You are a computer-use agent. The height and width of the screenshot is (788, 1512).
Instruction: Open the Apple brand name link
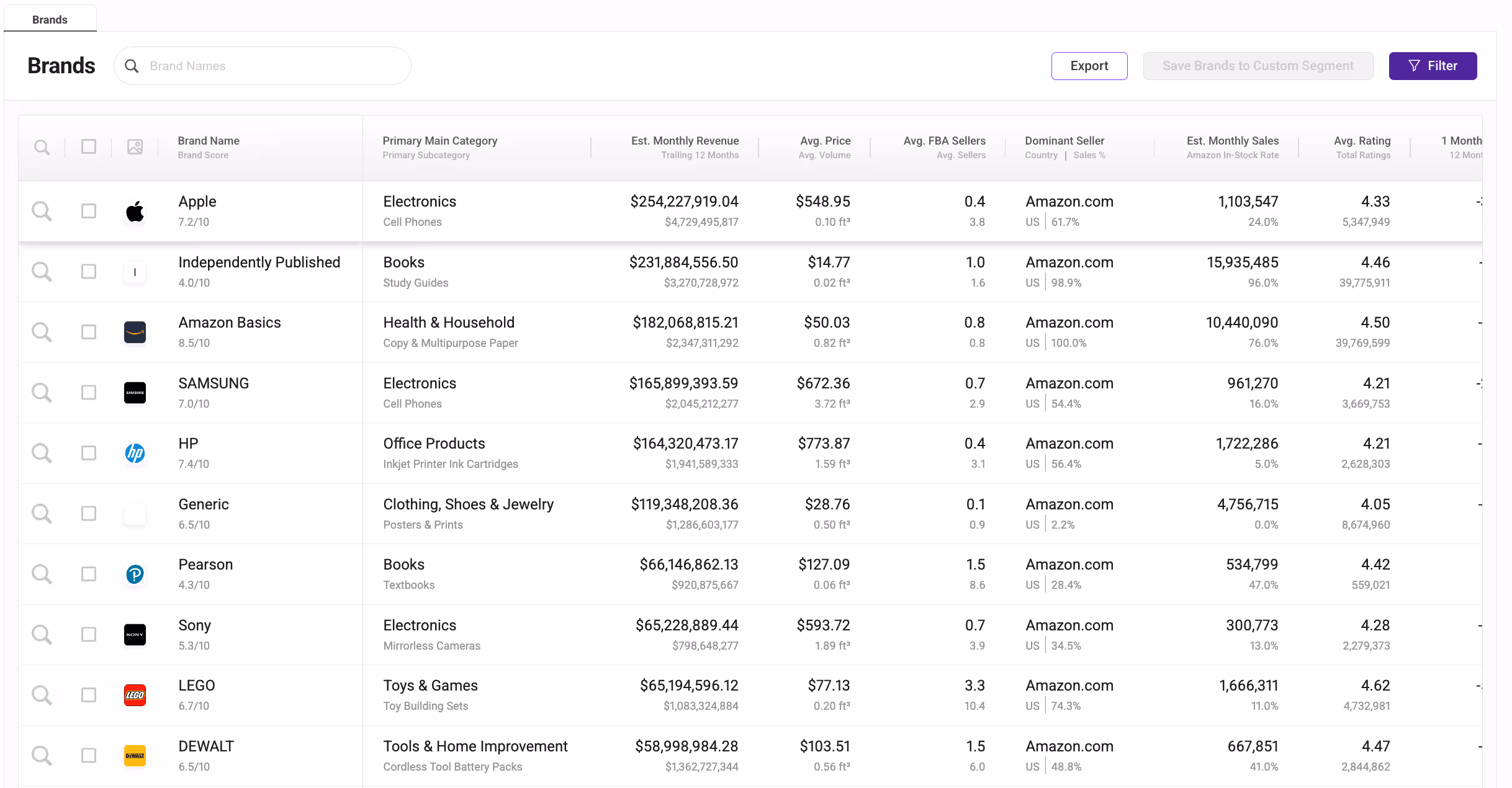(197, 202)
